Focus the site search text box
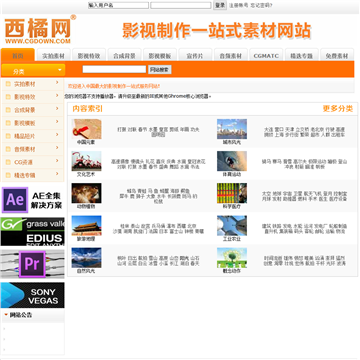Viewport: 360px width, 360px height. pyautogui.click(x=114, y=69)
